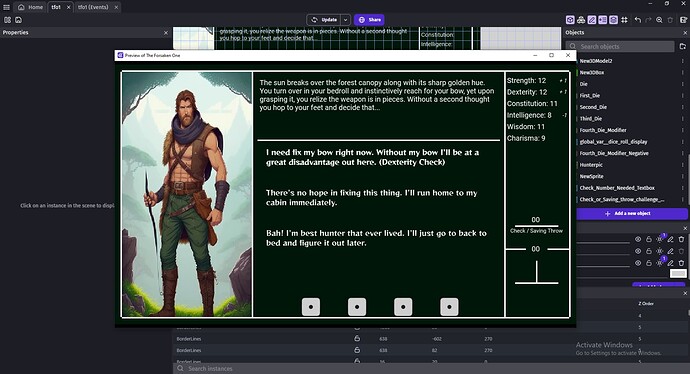This screenshot has width=690, height=374.
Task: Toggle the layers panel toolbar icon
Action: [613, 20]
